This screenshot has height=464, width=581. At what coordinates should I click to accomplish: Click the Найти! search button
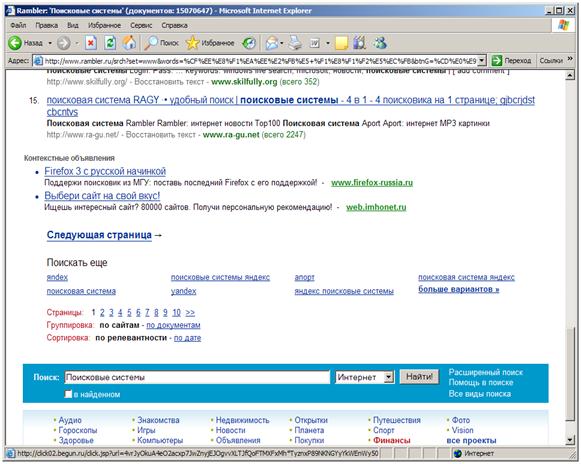(419, 377)
